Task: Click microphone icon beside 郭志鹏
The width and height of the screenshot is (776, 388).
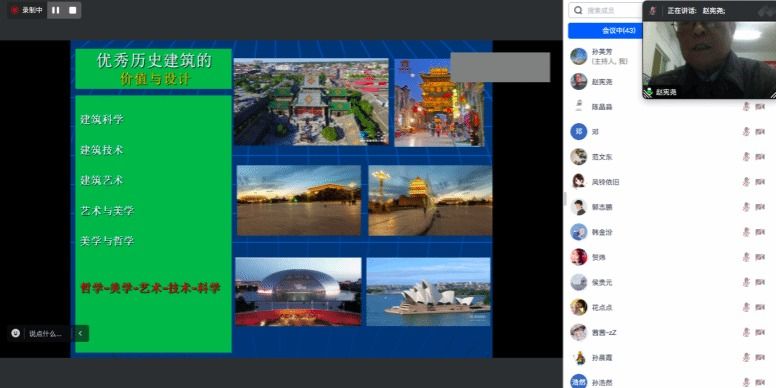Action: 746,207
